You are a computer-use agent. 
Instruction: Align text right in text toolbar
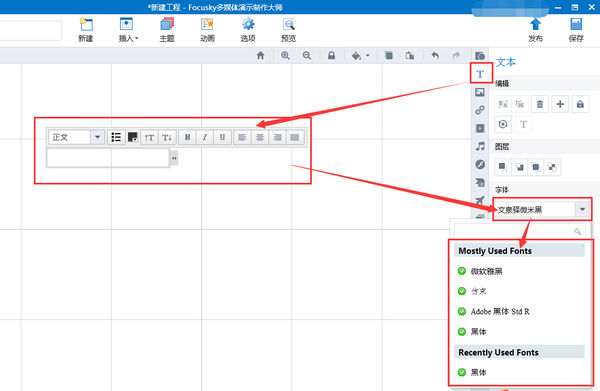(277, 137)
